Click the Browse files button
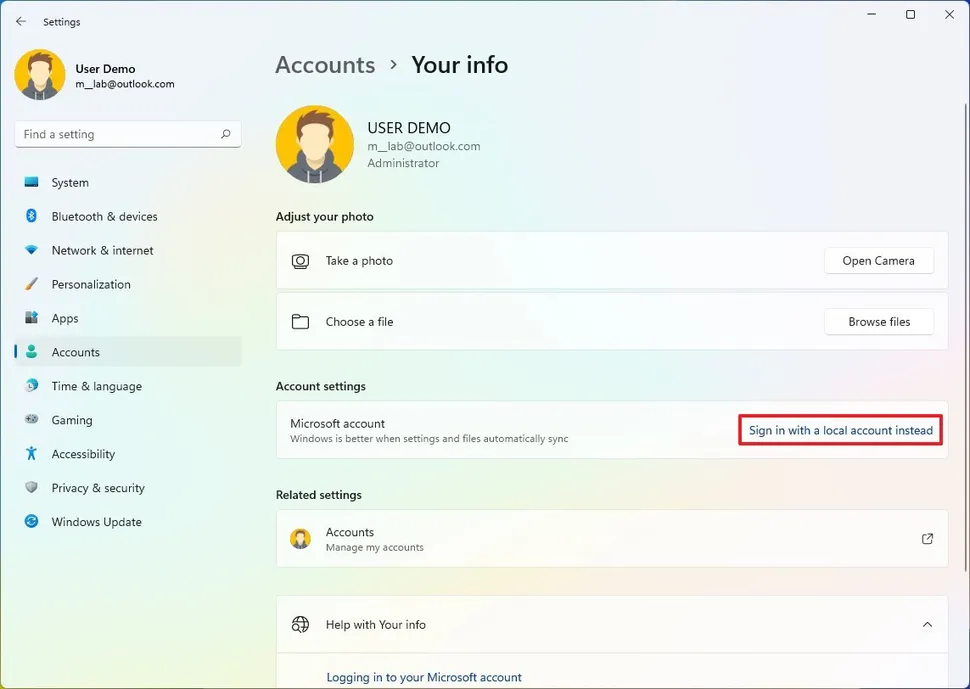Viewport: 970px width, 689px height. click(x=879, y=322)
